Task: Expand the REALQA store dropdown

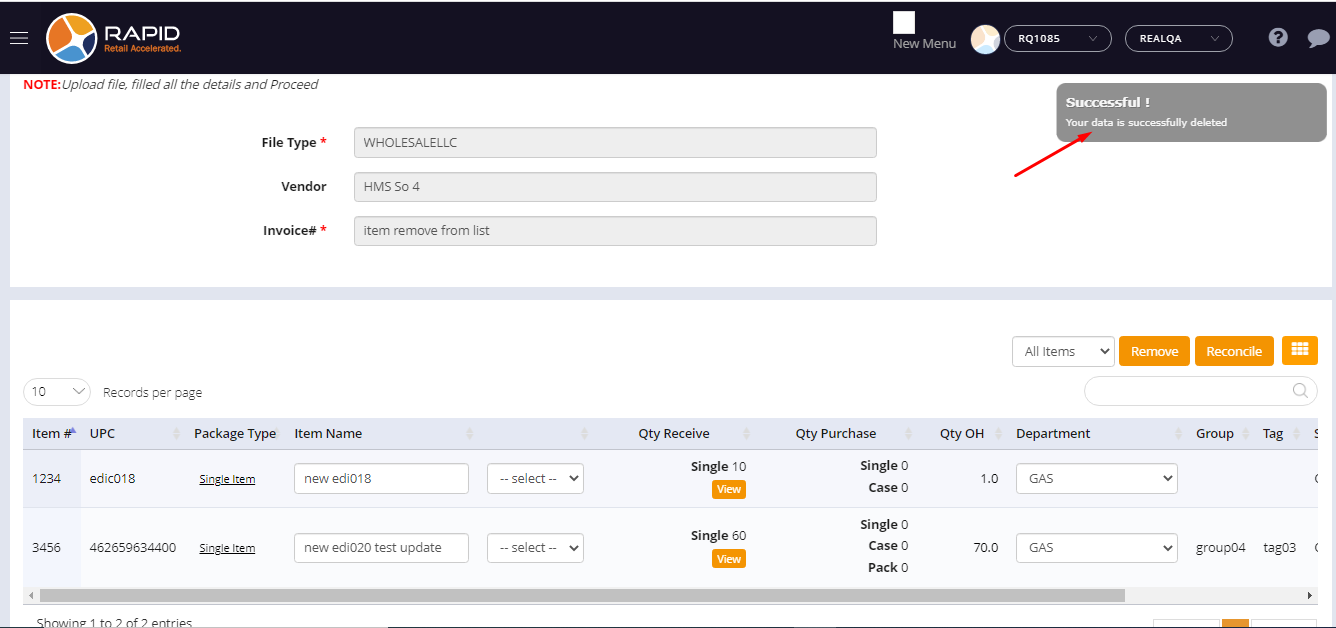Action: click(x=1178, y=39)
